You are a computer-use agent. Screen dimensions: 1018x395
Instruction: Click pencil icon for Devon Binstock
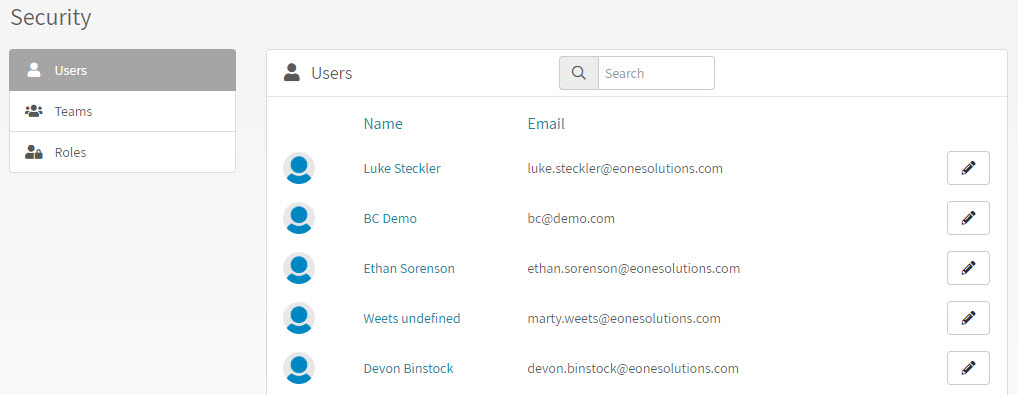[x=968, y=368]
